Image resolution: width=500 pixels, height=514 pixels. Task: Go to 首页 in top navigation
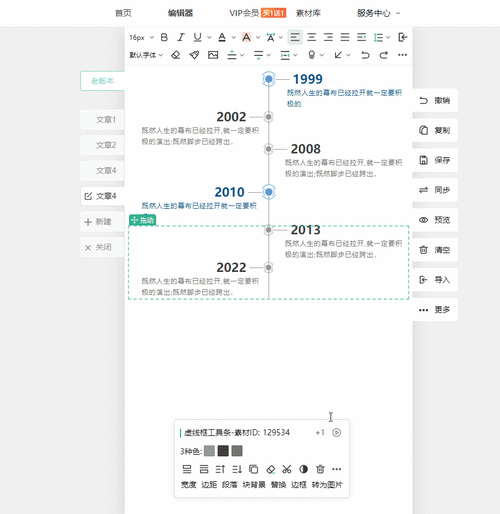coord(123,13)
